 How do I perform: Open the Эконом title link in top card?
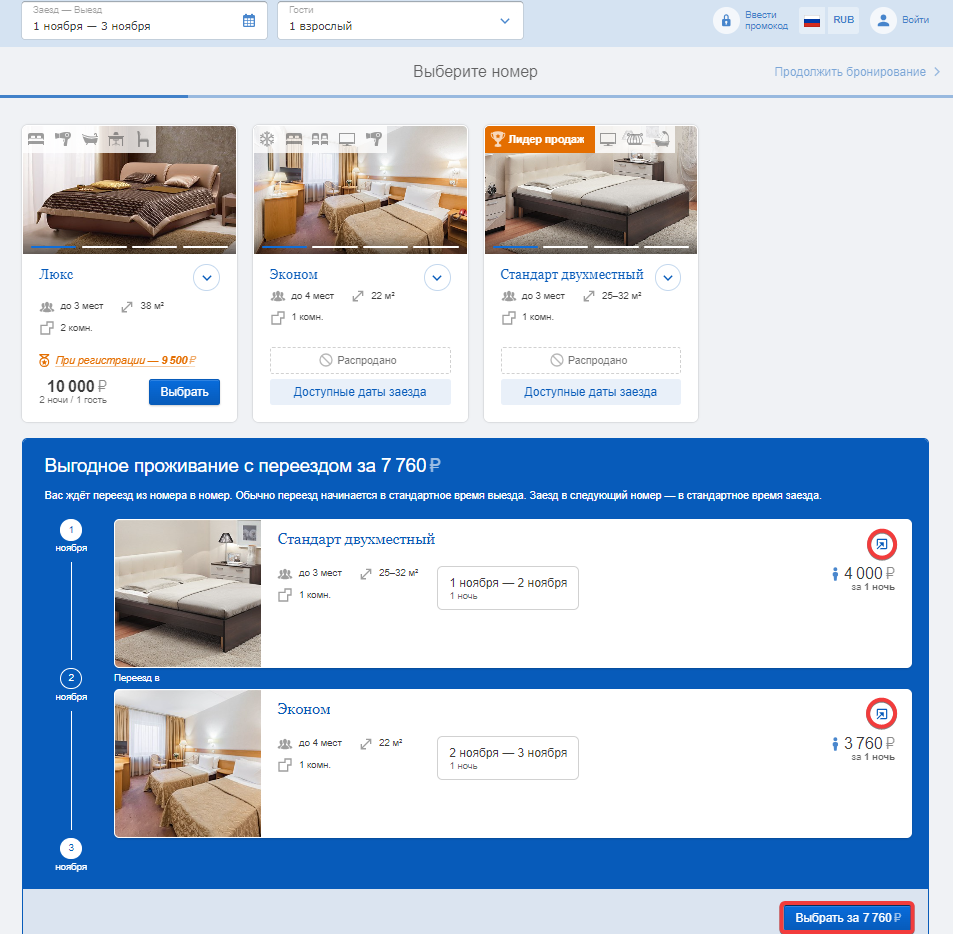[x=294, y=275]
